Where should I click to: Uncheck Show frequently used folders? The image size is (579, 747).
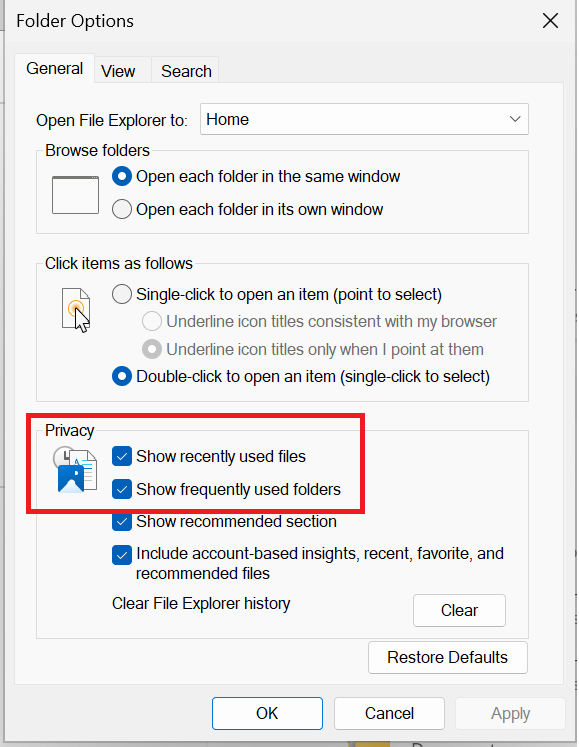click(x=122, y=489)
